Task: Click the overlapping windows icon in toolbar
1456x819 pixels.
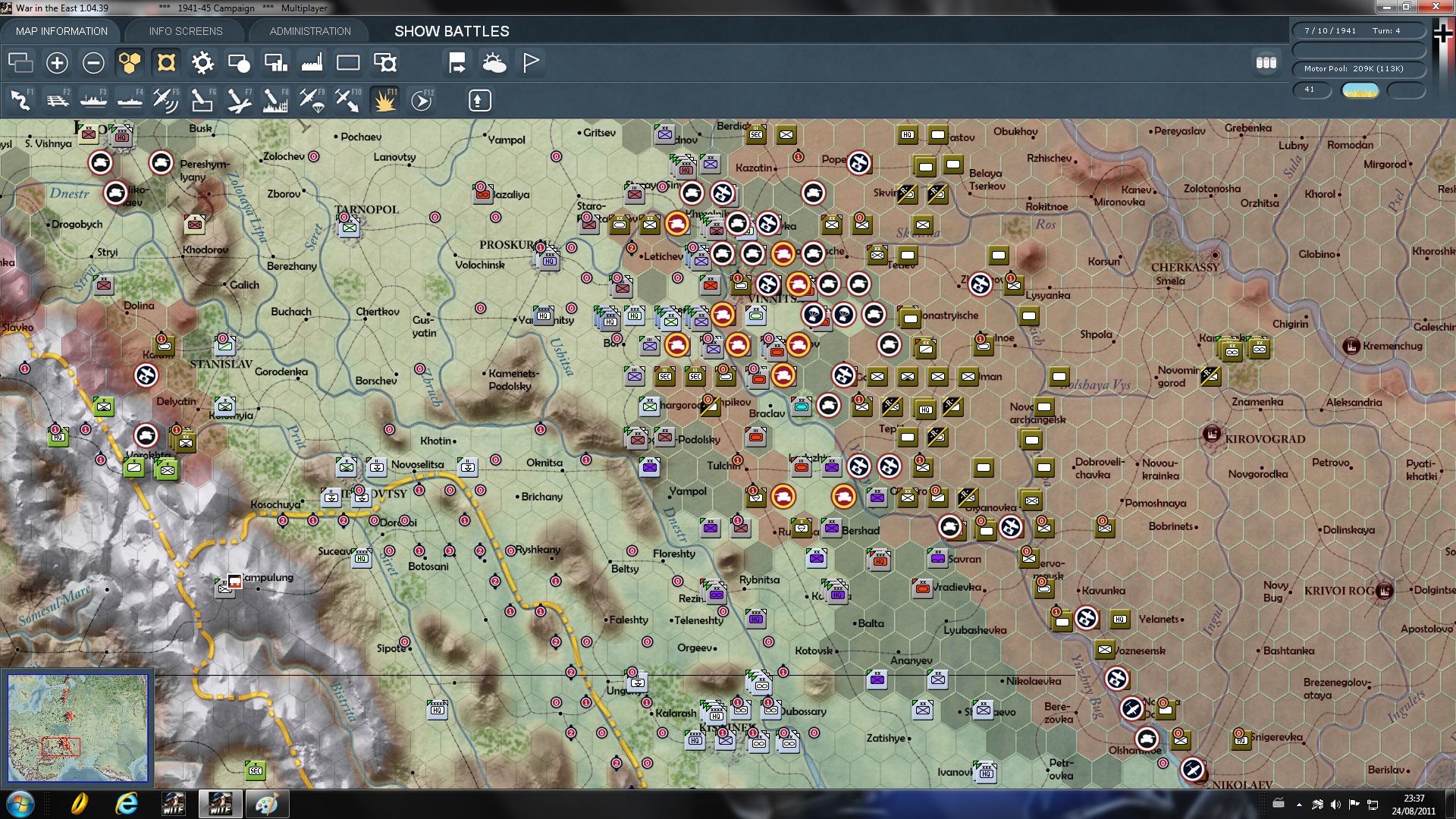Action: [x=20, y=62]
